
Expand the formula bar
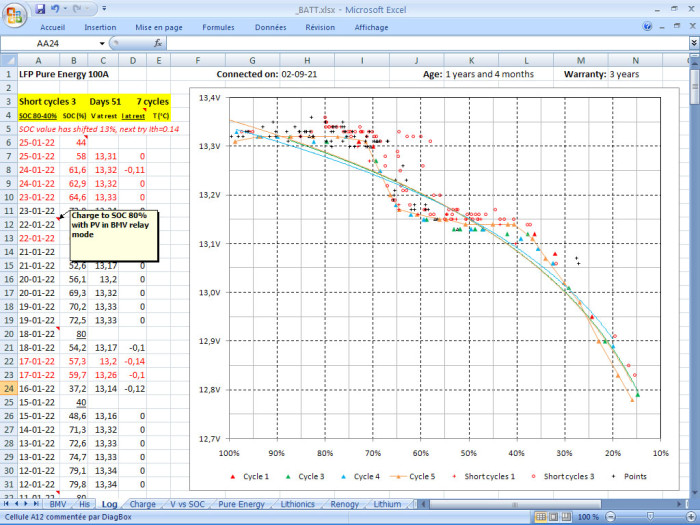pos(694,43)
